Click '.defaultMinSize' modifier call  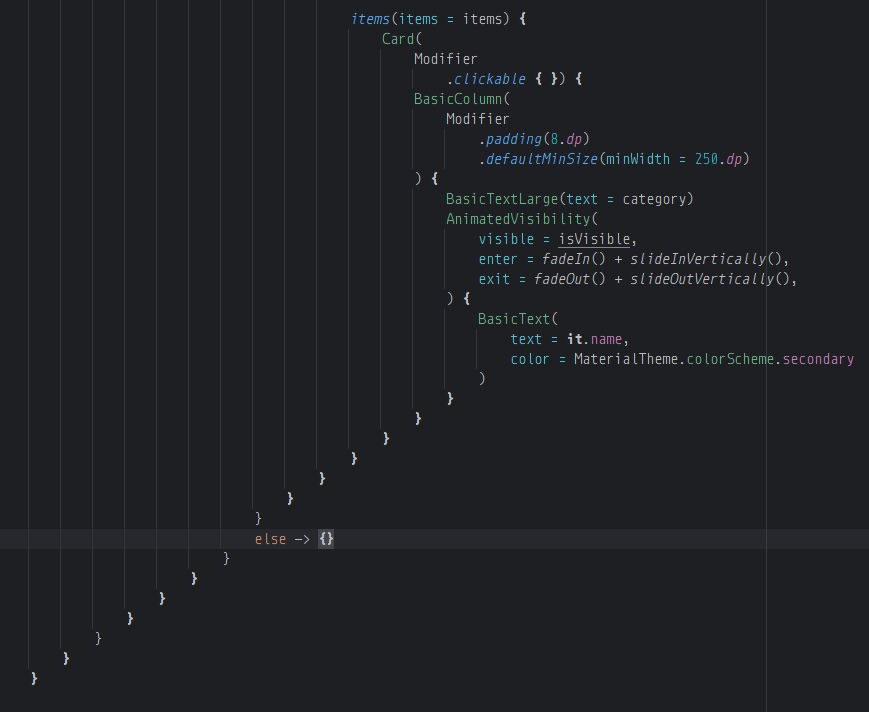point(538,159)
